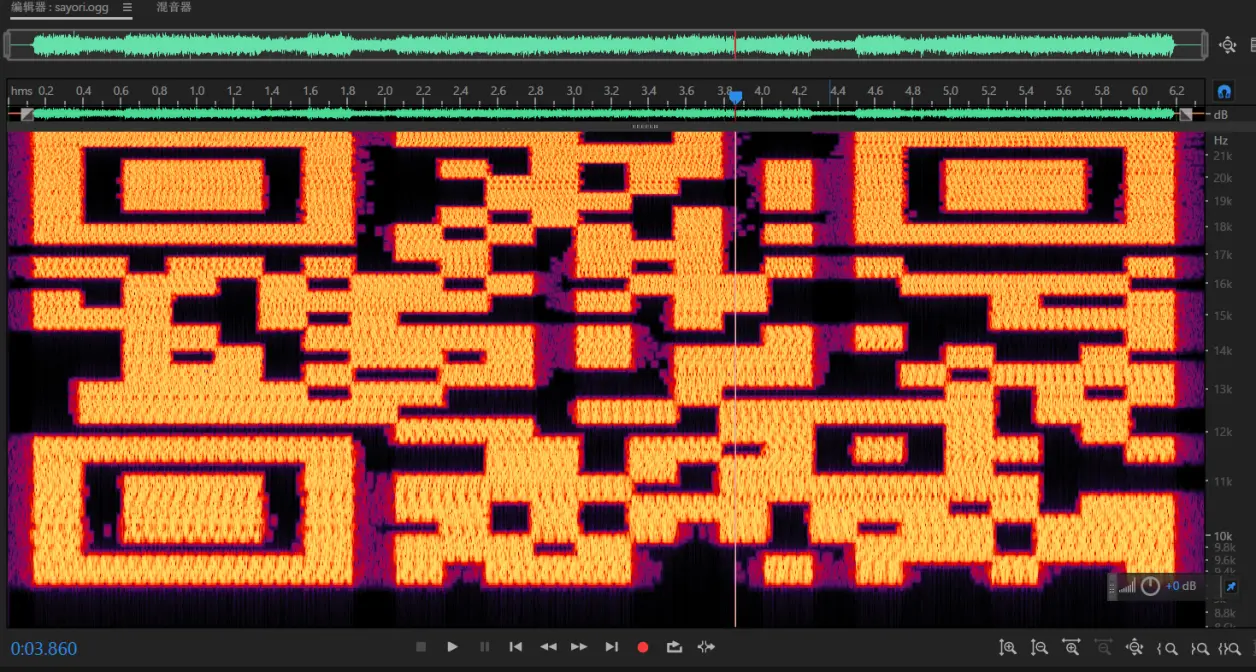Click Zoom to Selection icon

(x=1230, y=648)
